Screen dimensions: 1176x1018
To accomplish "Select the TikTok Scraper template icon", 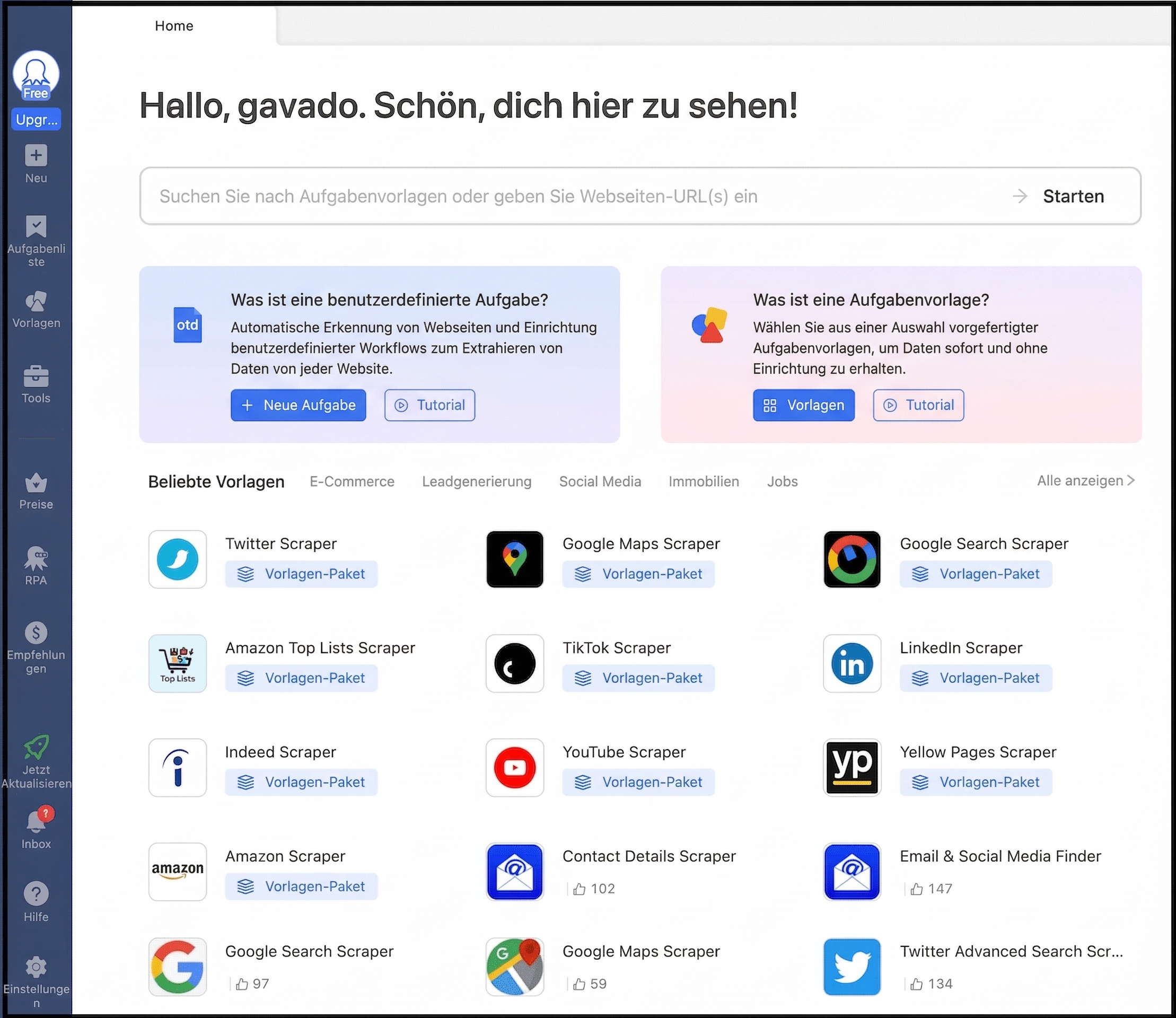I will click(514, 663).
